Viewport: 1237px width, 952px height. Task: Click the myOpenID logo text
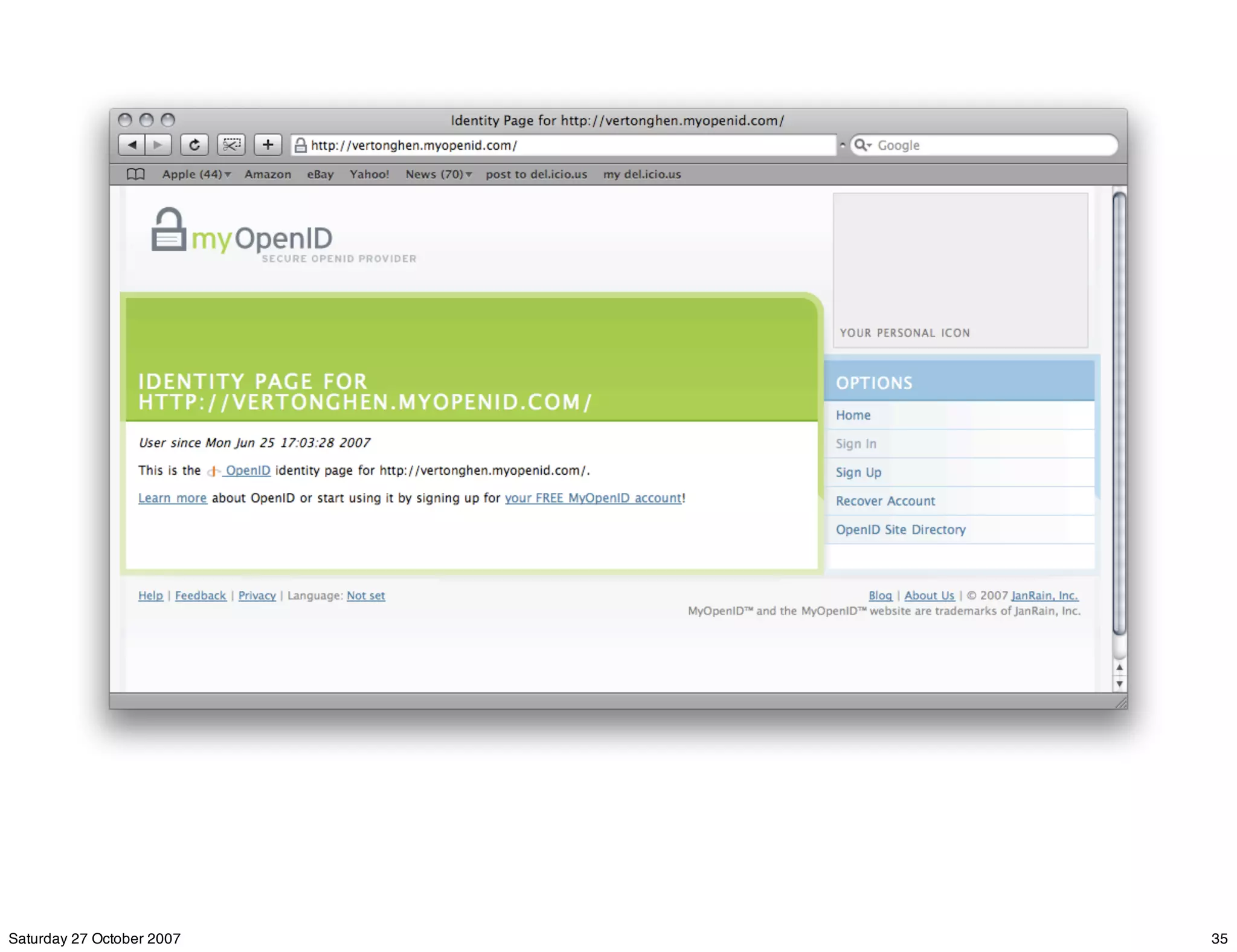tap(262, 238)
